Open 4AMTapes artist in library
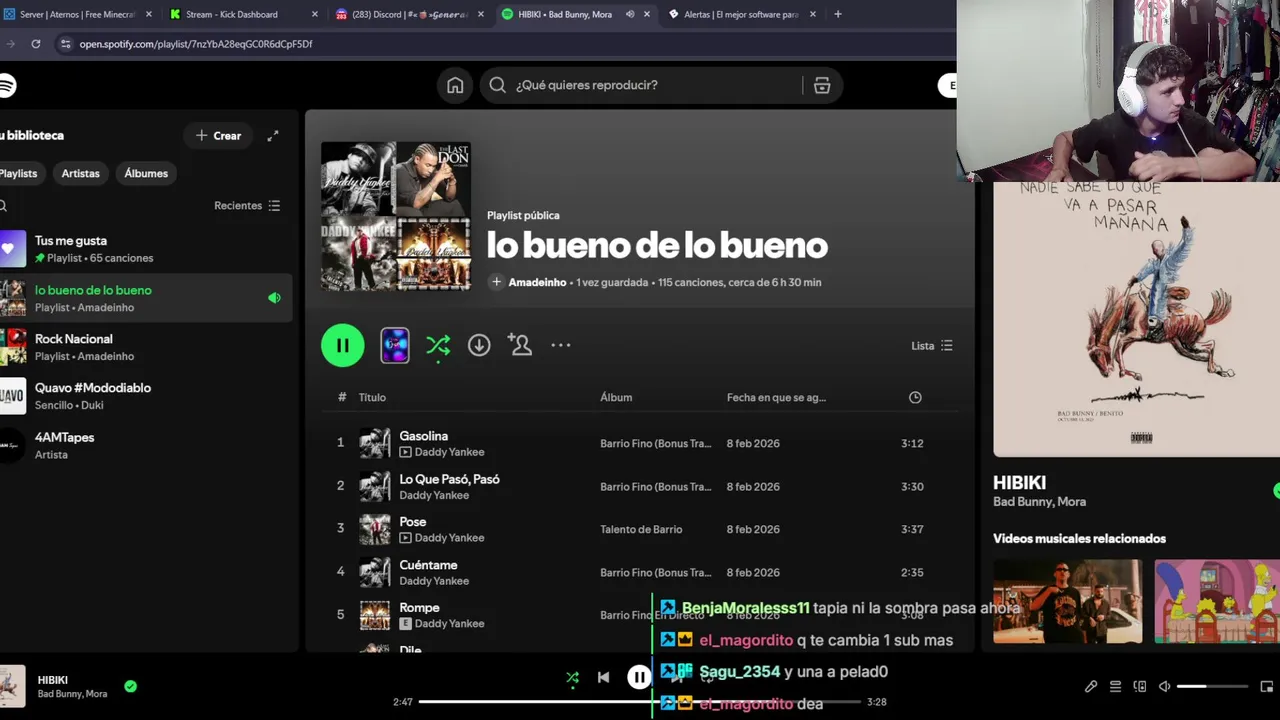This screenshot has width=1280, height=720. pyautogui.click(x=146, y=445)
